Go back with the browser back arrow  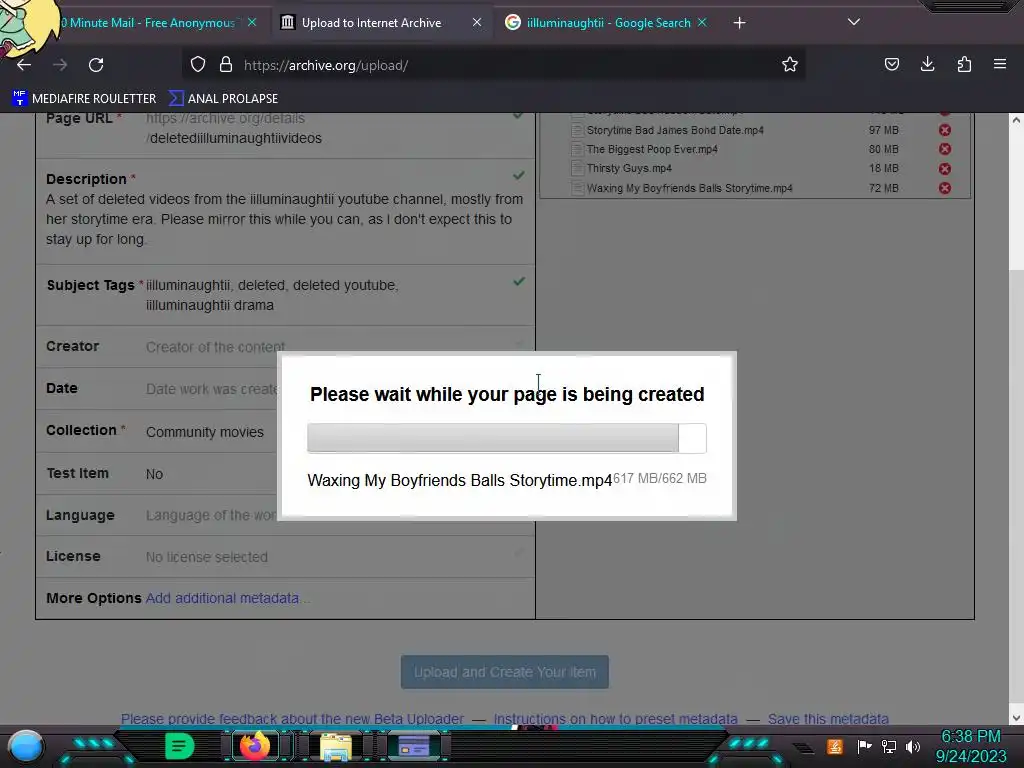pyautogui.click(x=24, y=65)
